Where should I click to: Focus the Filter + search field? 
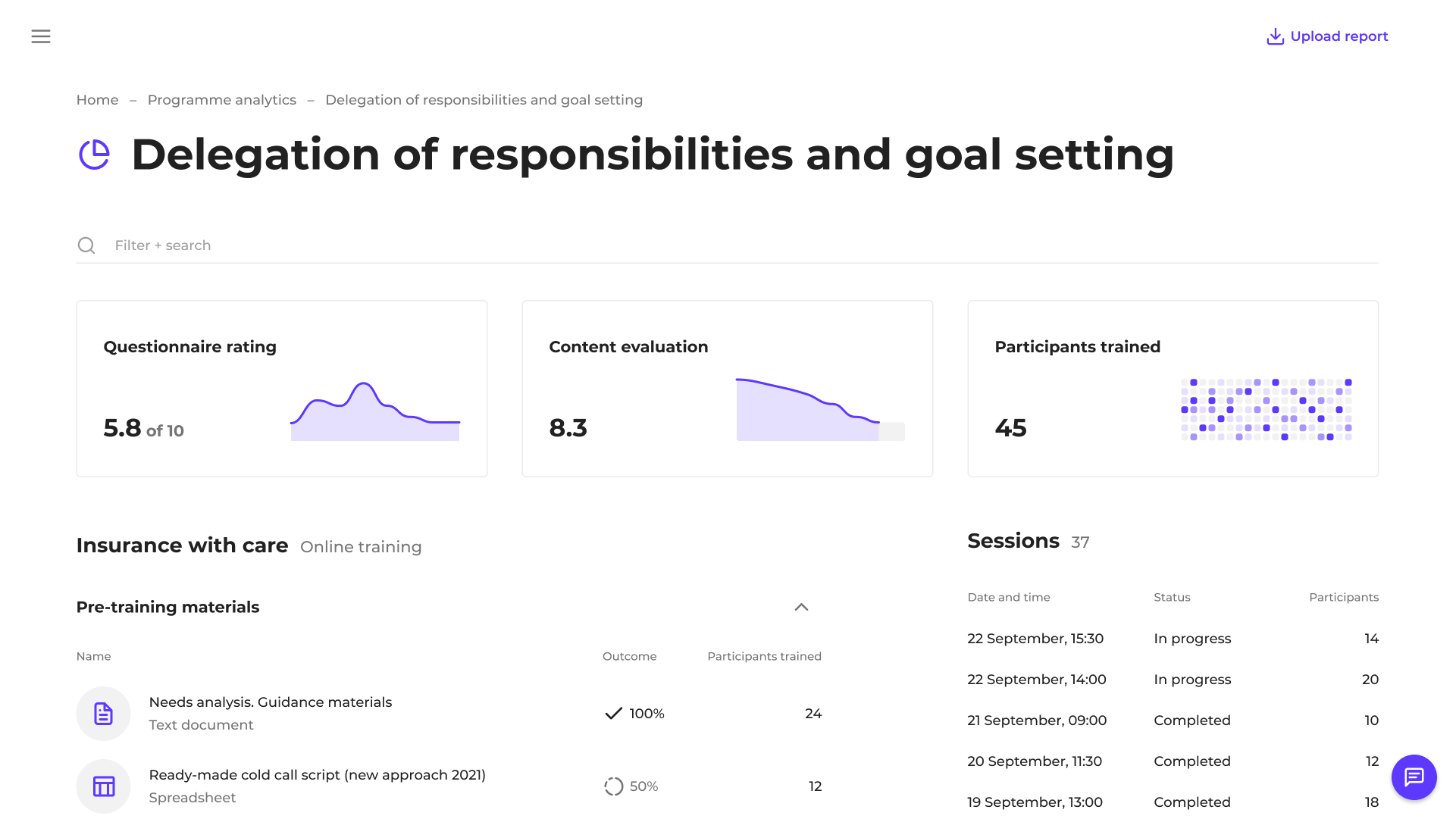point(455,245)
